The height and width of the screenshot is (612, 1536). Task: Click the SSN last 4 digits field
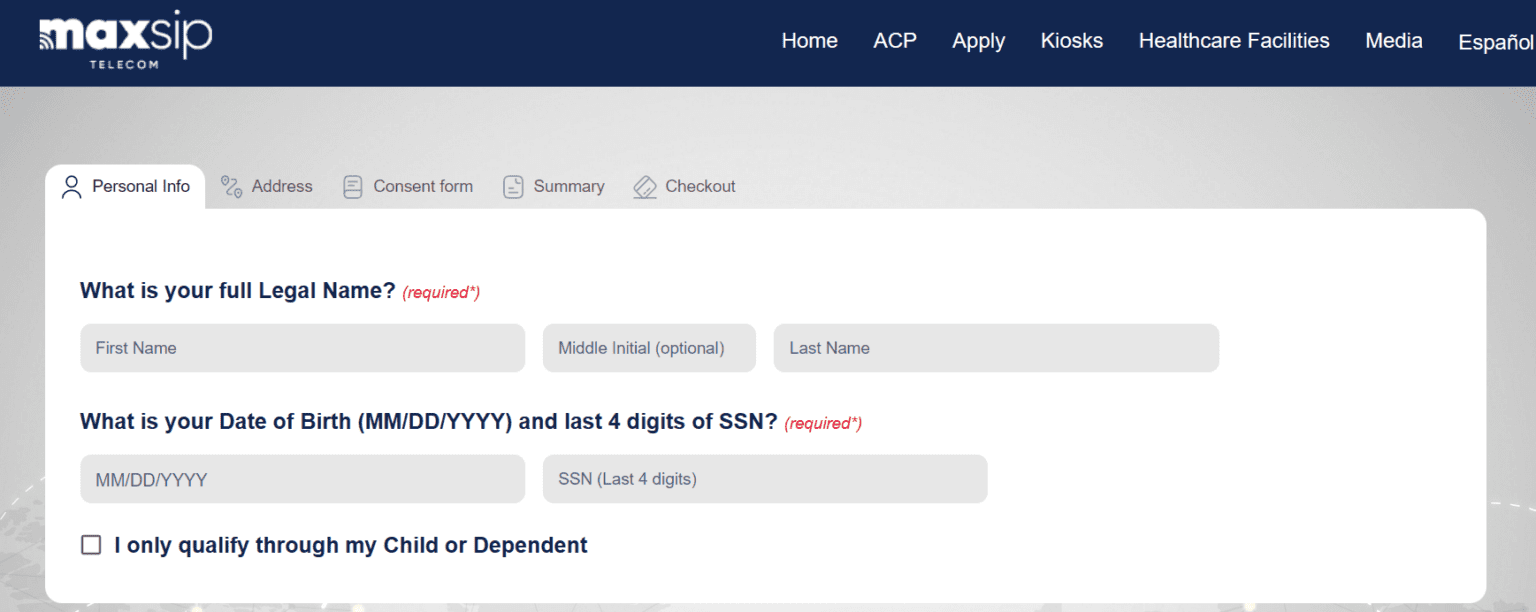(x=765, y=479)
